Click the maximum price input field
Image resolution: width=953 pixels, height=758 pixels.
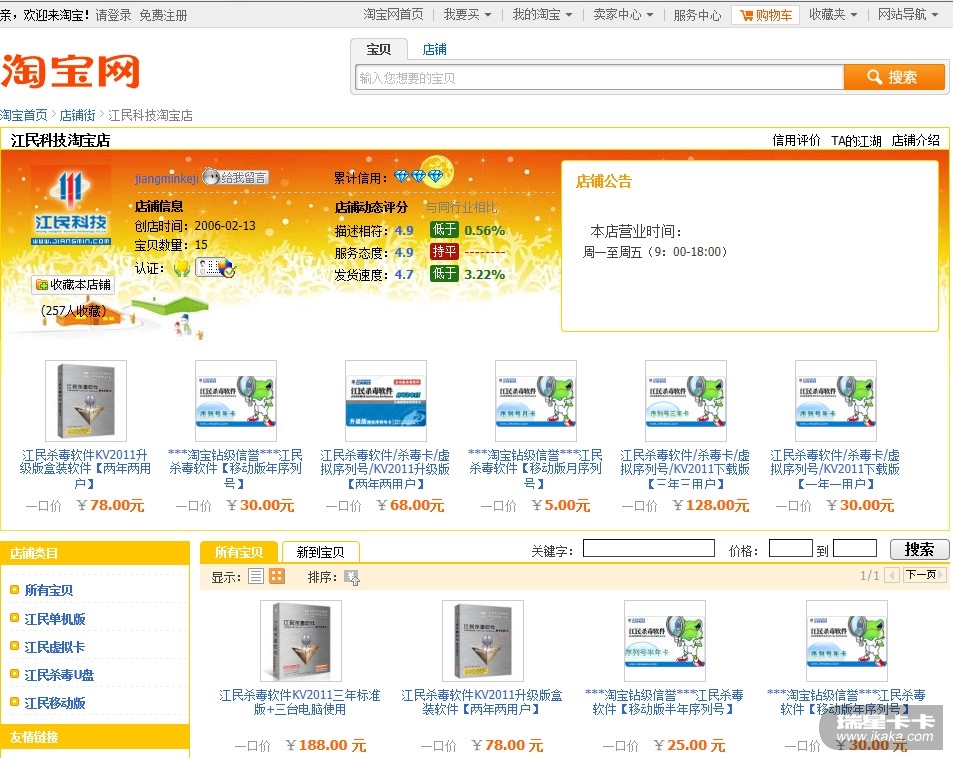(x=855, y=548)
